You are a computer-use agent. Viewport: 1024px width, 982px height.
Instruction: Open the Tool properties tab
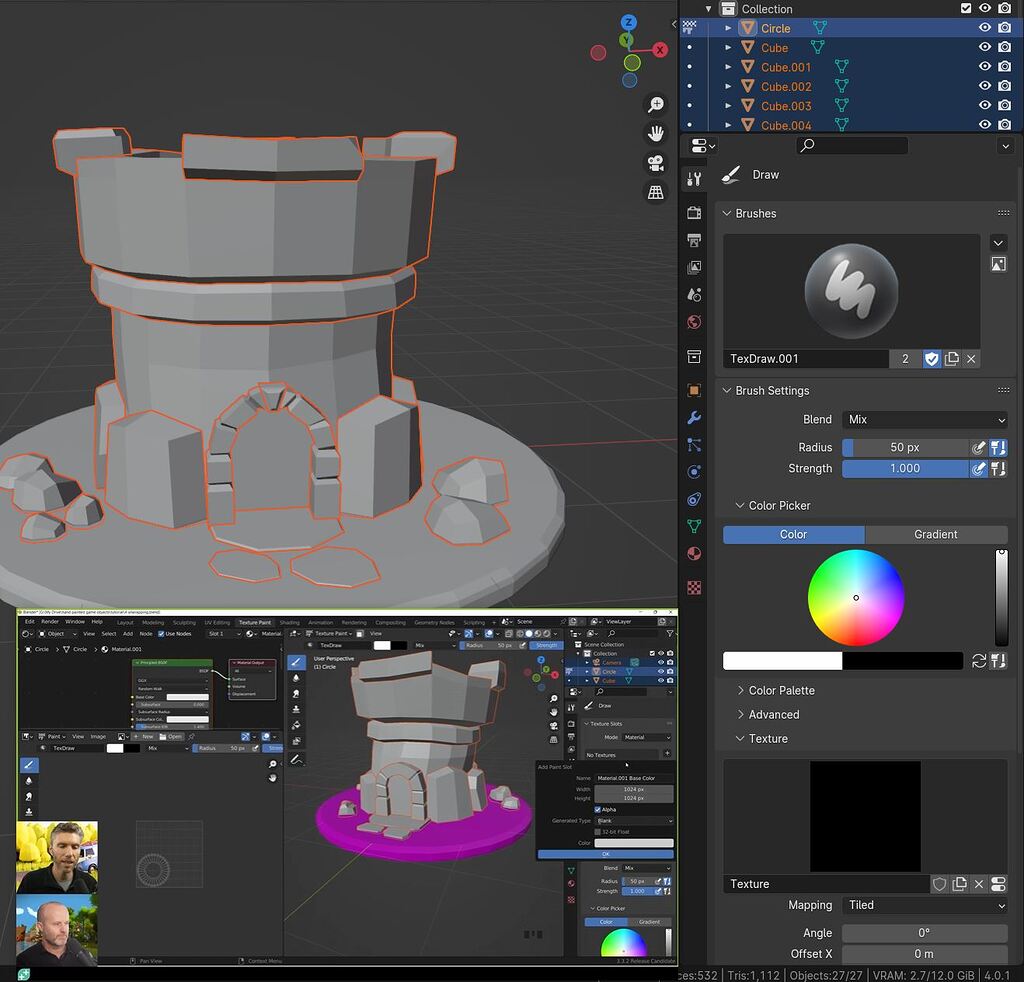(x=694, y=180)
